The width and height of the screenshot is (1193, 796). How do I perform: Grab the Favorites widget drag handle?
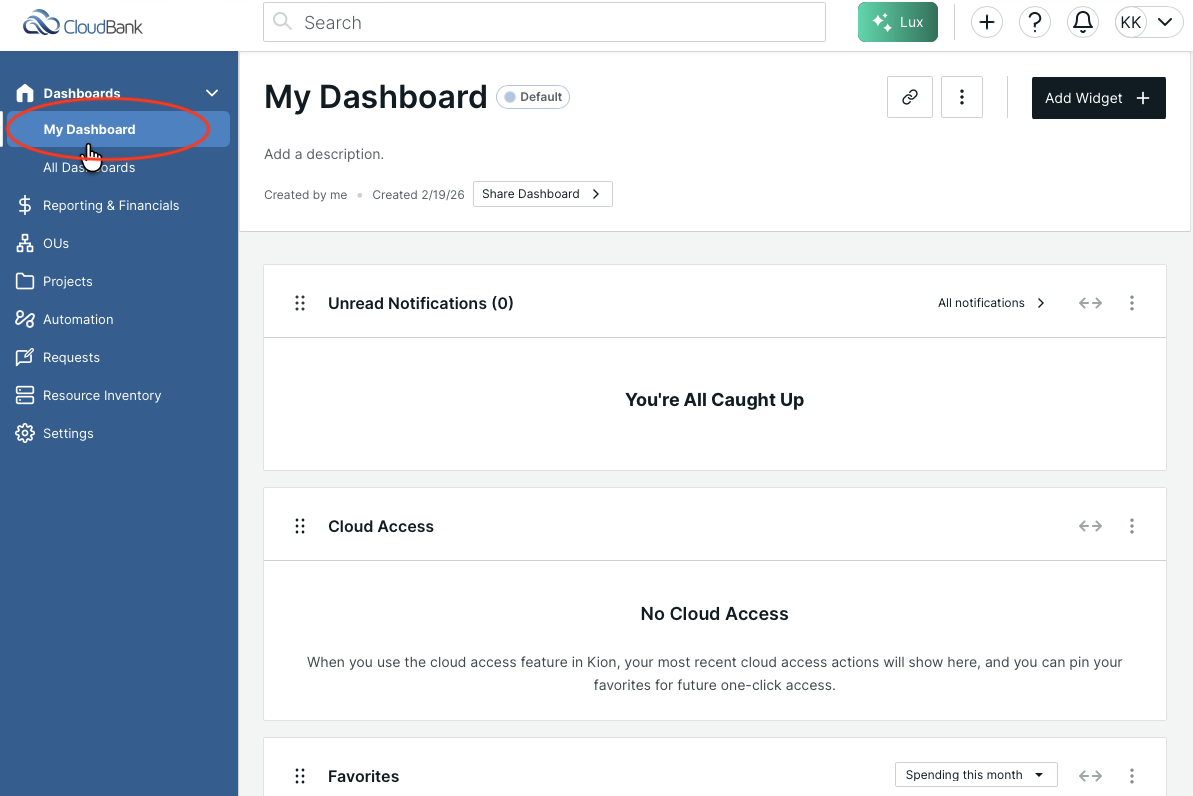300,775
